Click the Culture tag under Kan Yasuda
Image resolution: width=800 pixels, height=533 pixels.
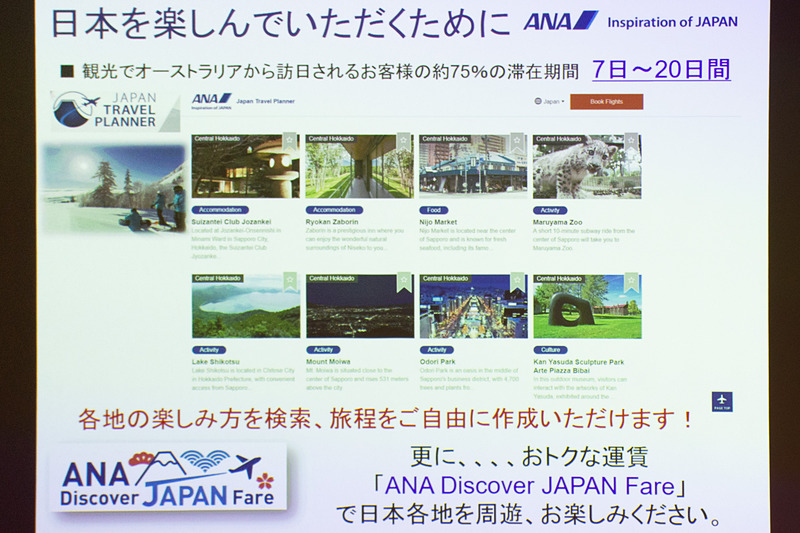[x=551, y=350]
